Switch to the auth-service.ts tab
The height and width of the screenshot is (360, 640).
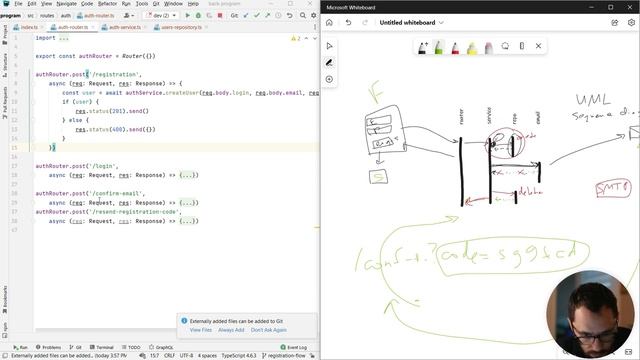point(124,27)
